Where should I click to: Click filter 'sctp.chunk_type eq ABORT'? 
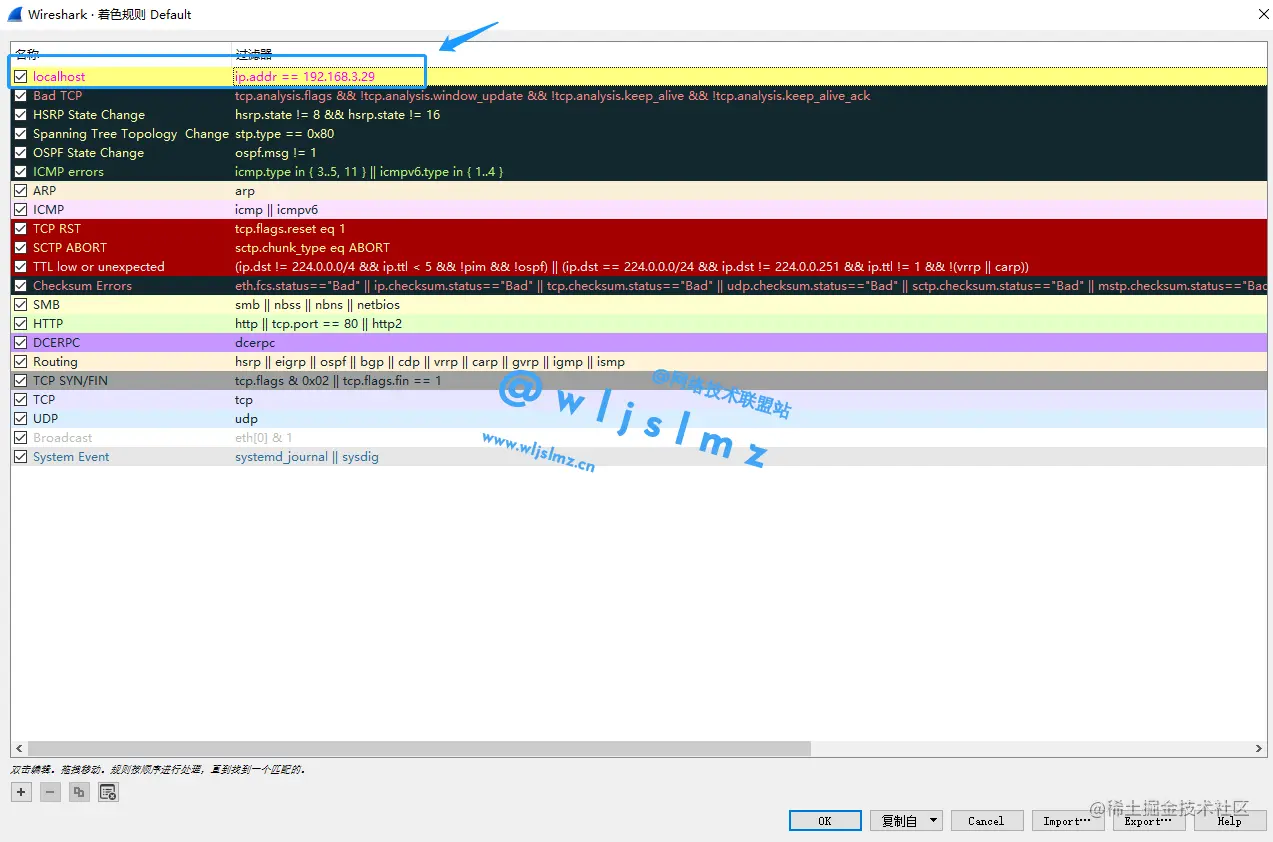(312, 248)
